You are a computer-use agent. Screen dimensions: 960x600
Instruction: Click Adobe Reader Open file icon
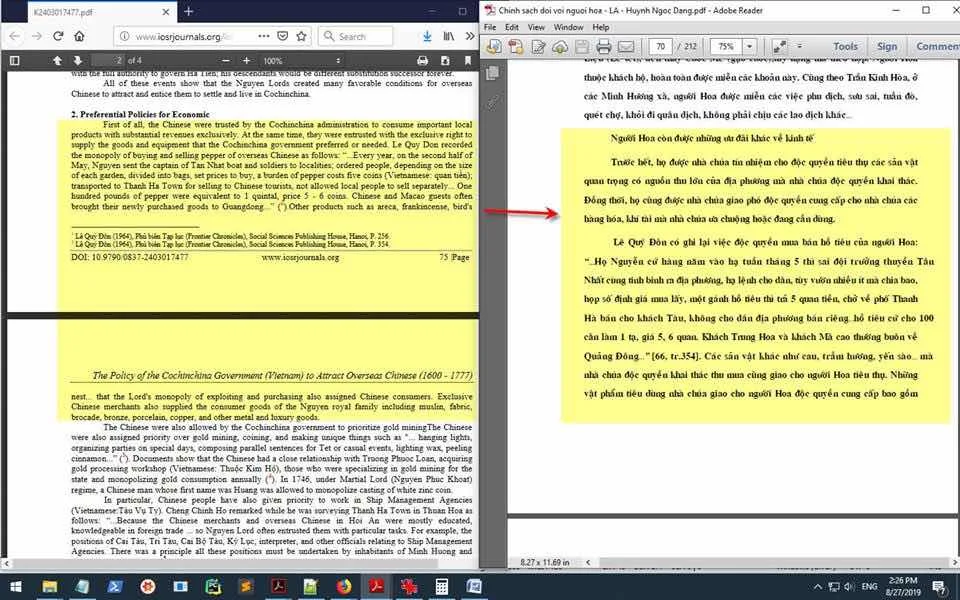click(493, 47)
